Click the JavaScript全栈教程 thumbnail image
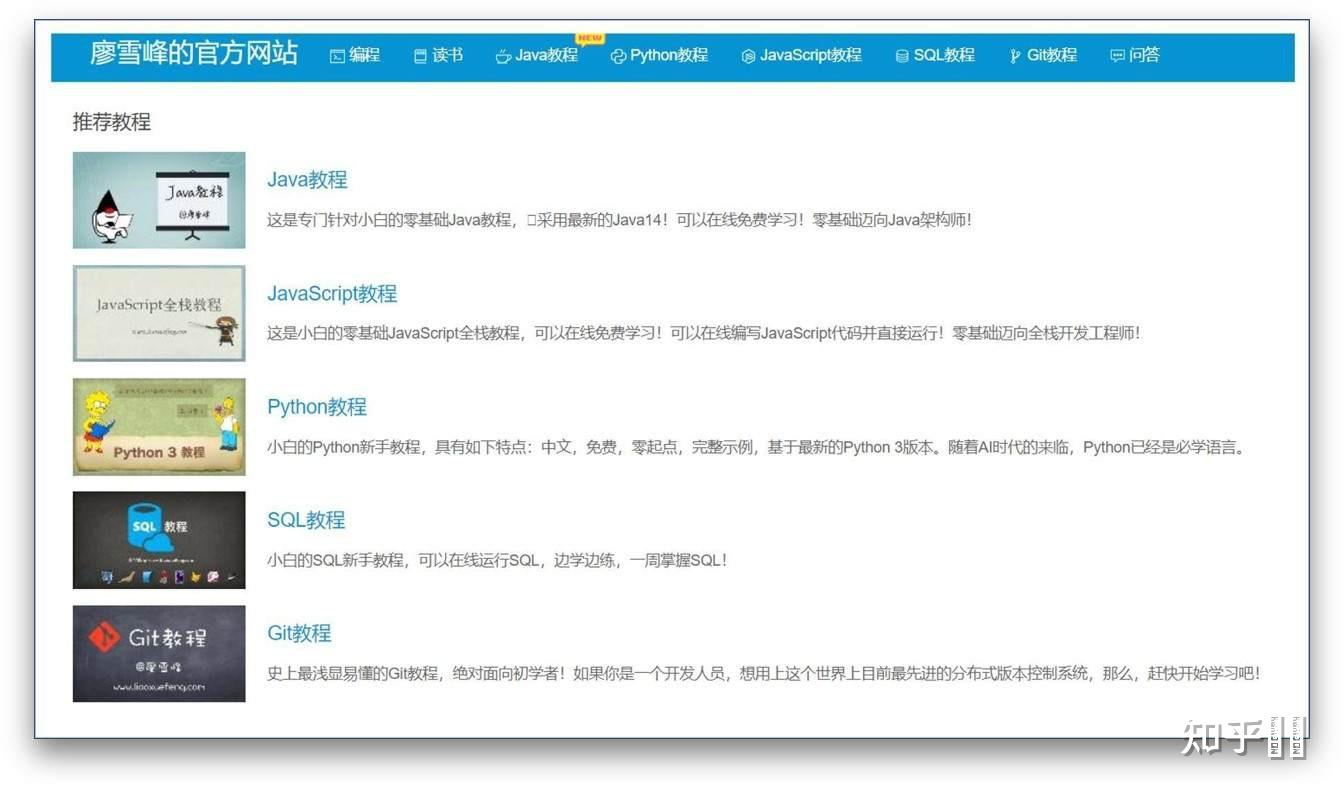This screenshot has height=787, width=1344. pyautogui.click(x=158, y=313)
